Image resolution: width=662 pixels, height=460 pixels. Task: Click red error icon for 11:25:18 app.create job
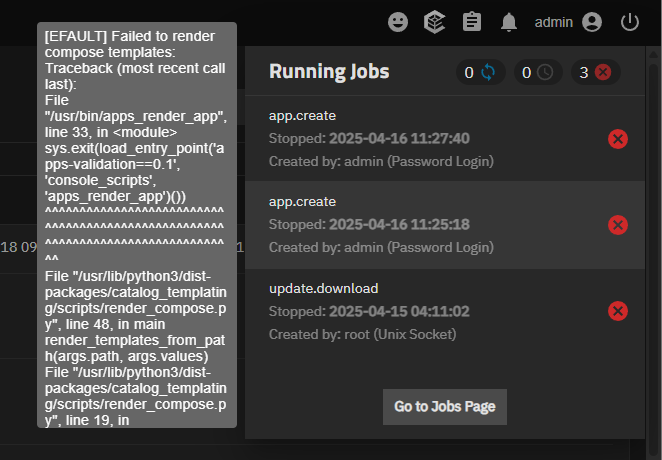coord(618,225)
